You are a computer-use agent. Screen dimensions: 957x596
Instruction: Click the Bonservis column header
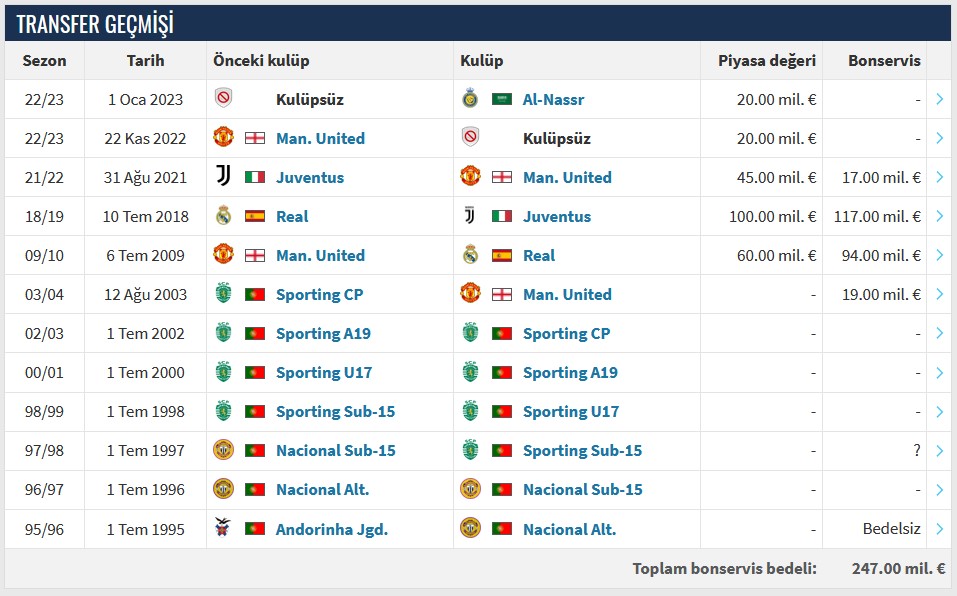(884, 60)
